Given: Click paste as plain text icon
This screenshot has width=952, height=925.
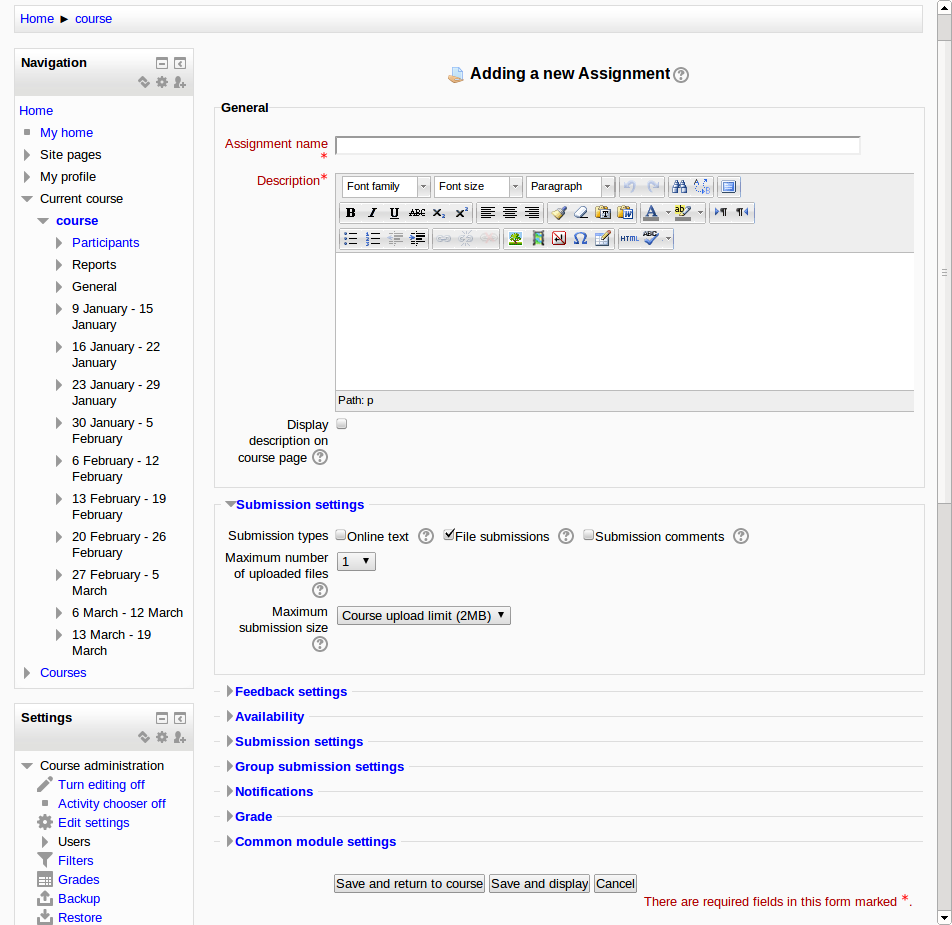Looking at the screenshot, I should pyautogui.click(x=602, y=212).
